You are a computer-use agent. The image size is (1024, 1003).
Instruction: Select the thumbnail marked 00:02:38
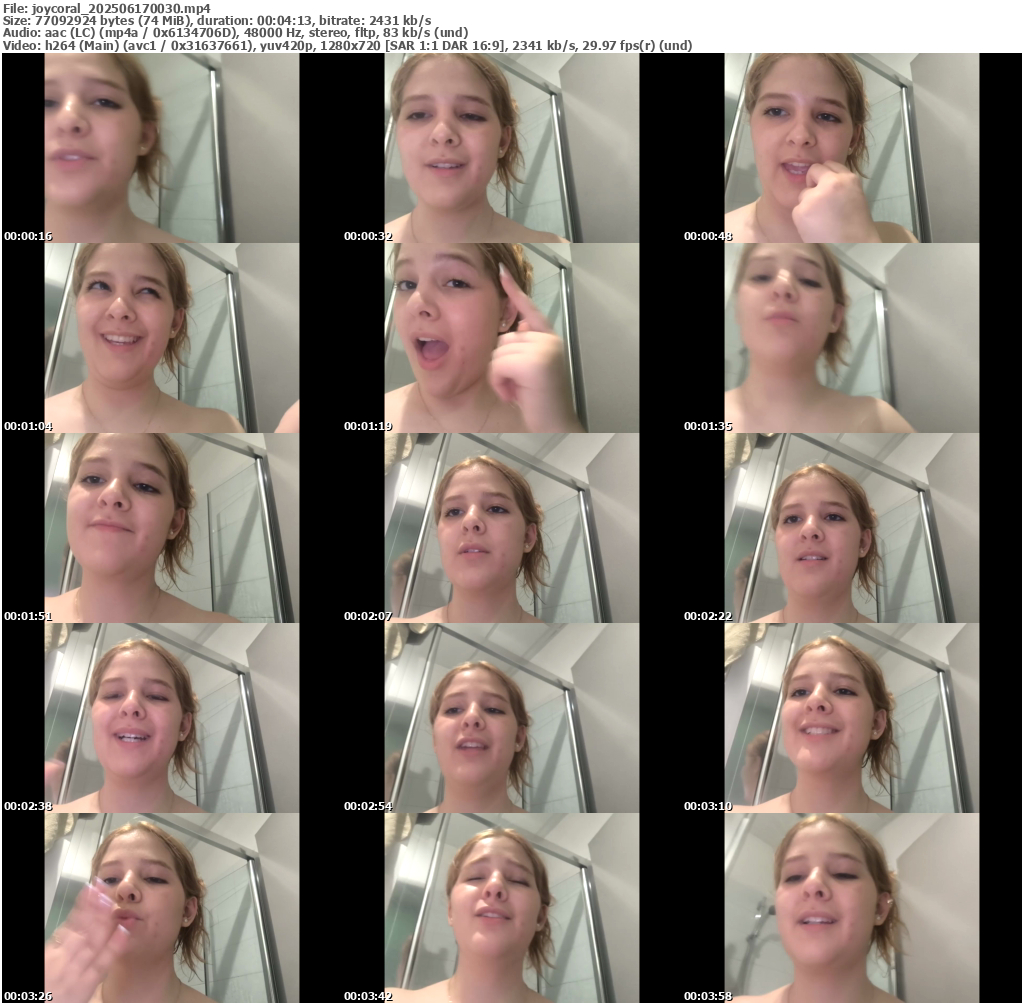(x=171, y=718)
